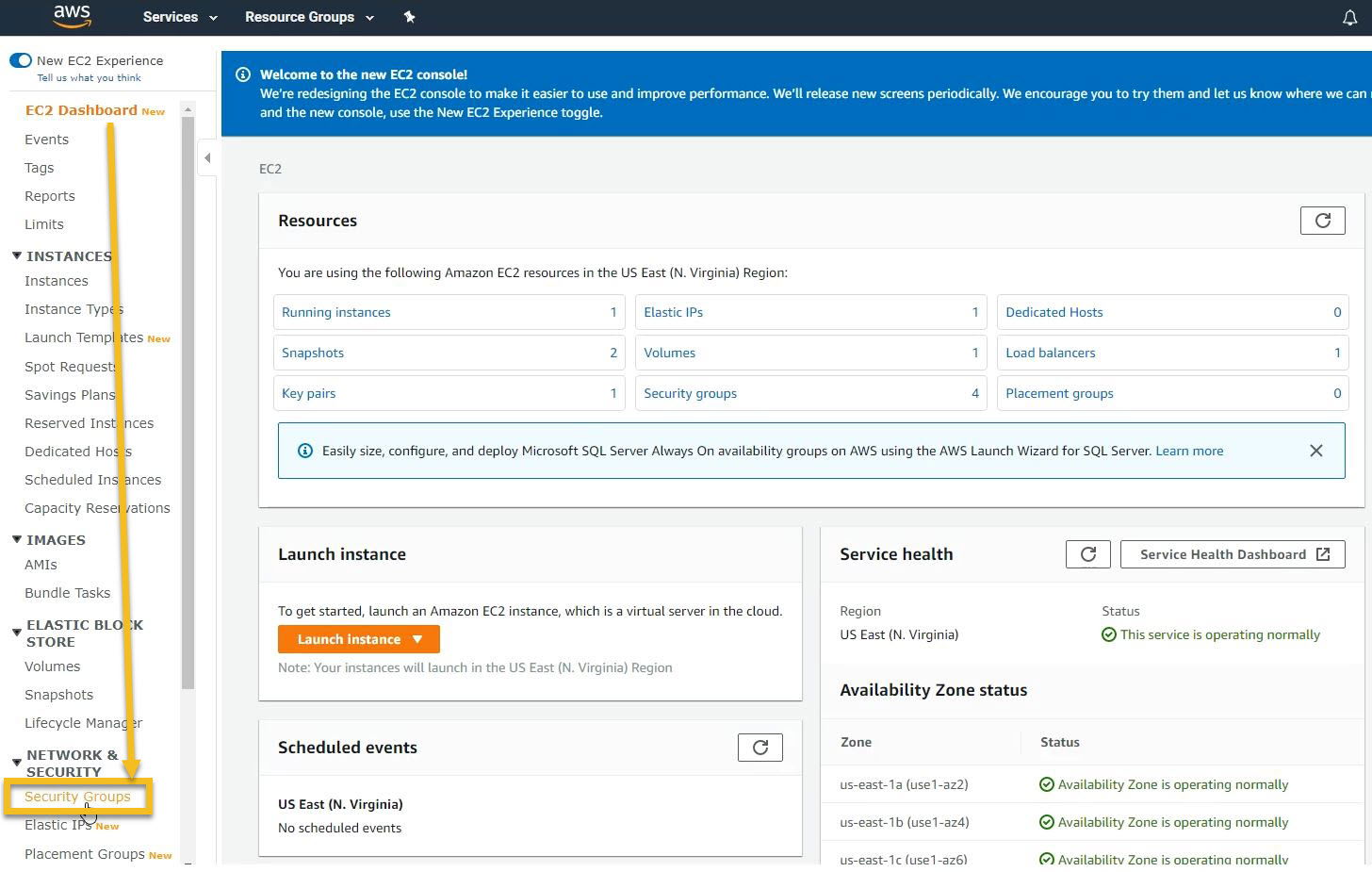Open the Services dropdown menu

tap(179, 17)
